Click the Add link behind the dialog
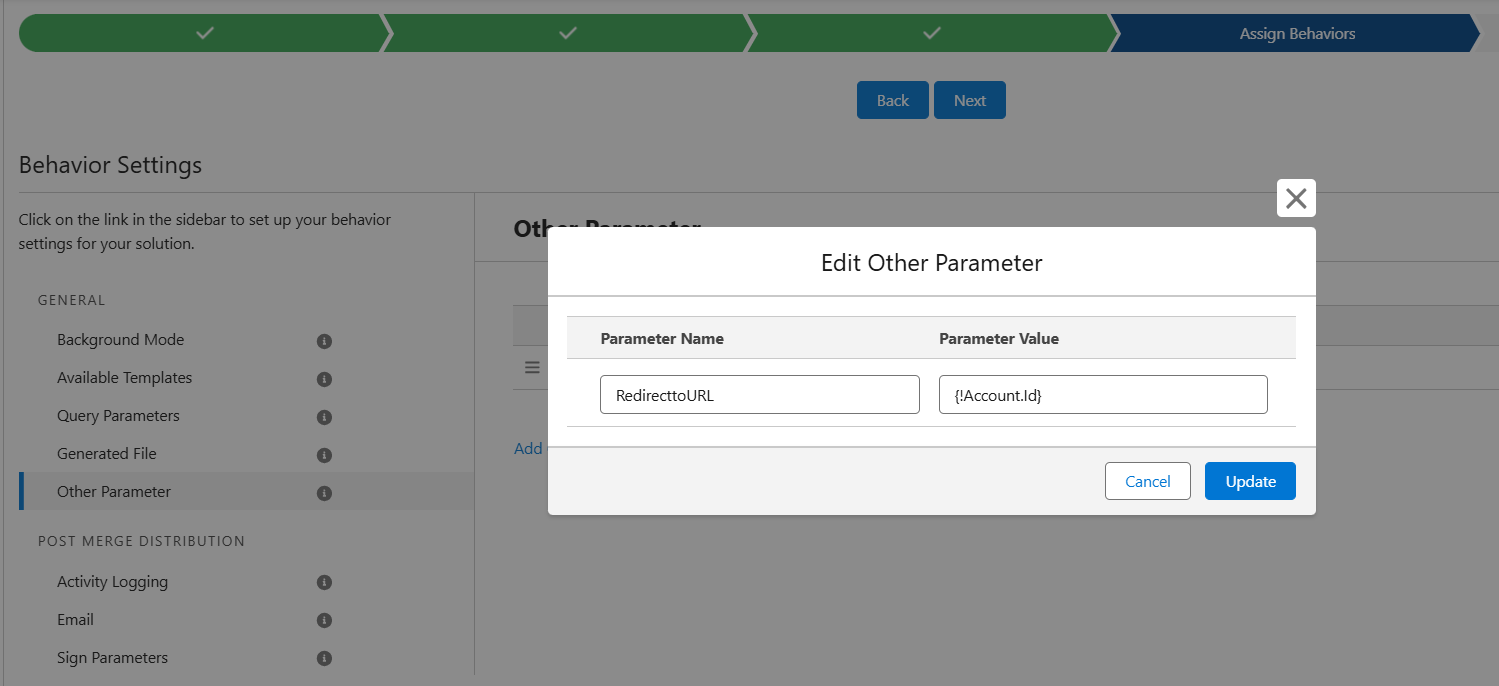 pos(528,448)
